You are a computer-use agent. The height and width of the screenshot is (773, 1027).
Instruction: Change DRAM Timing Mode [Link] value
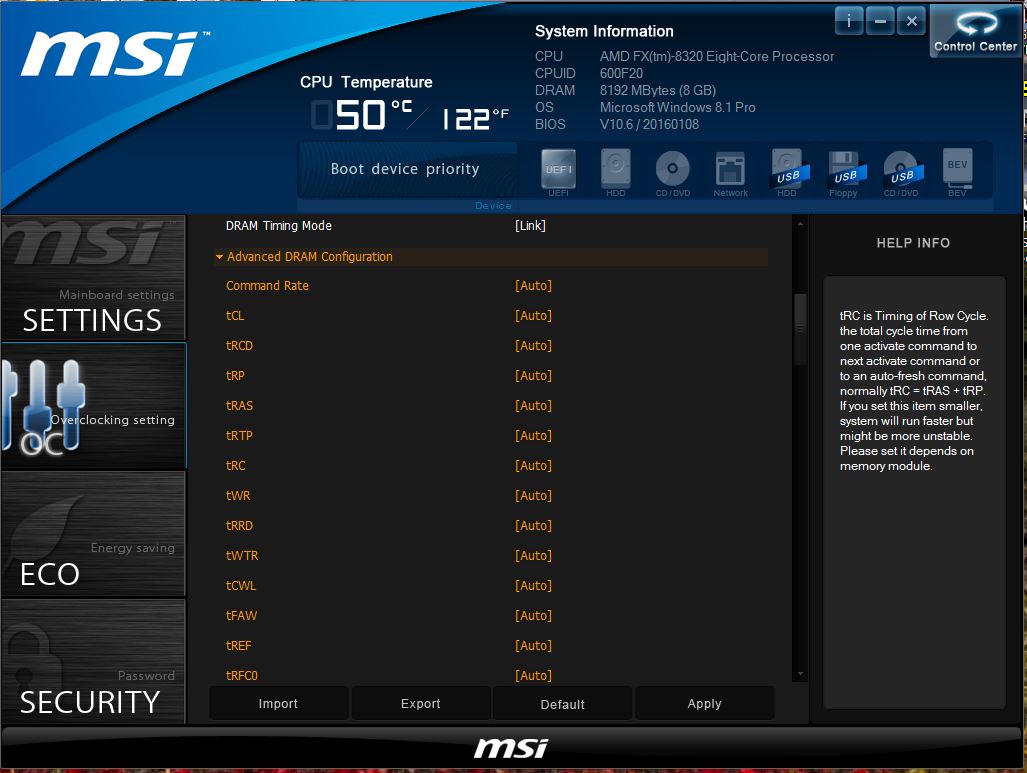coord(530,225)
